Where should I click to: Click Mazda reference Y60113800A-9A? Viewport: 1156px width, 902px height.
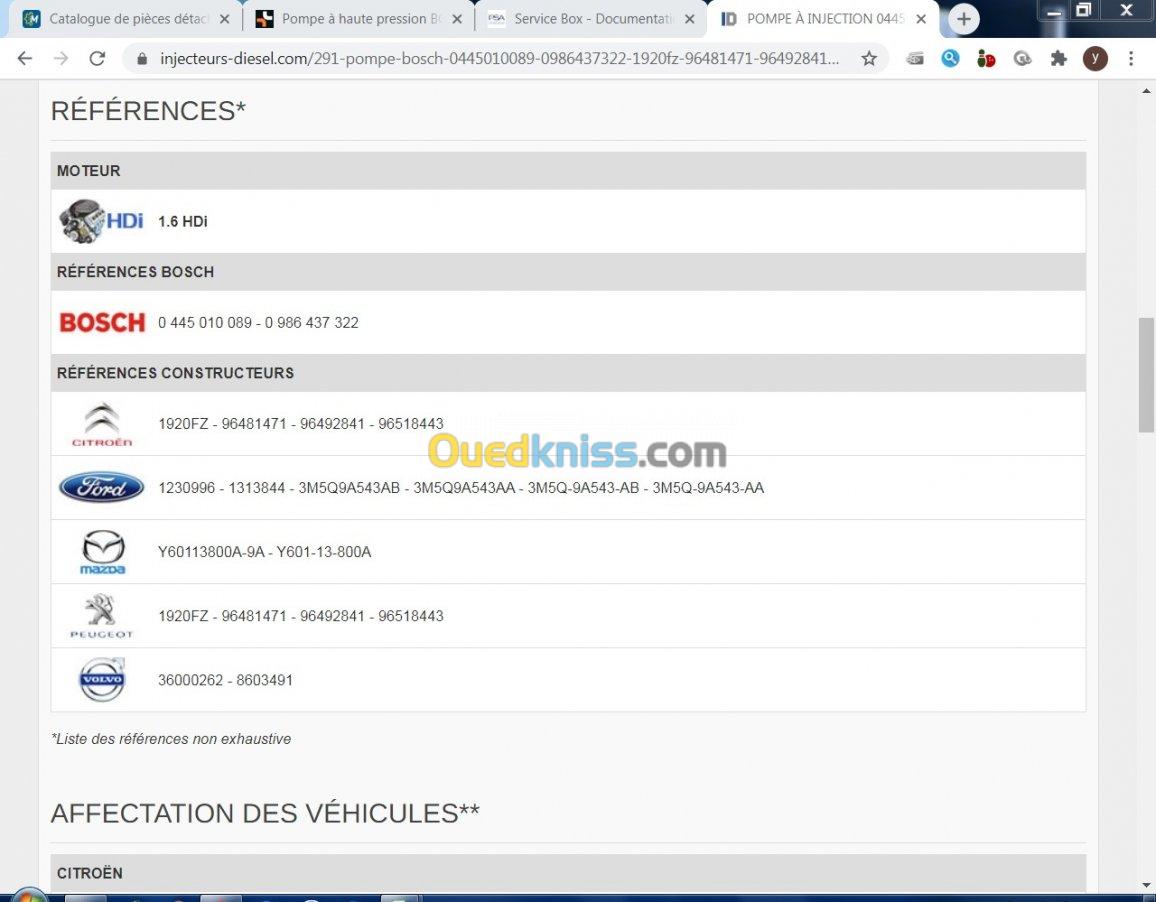(x=211, y=552)
